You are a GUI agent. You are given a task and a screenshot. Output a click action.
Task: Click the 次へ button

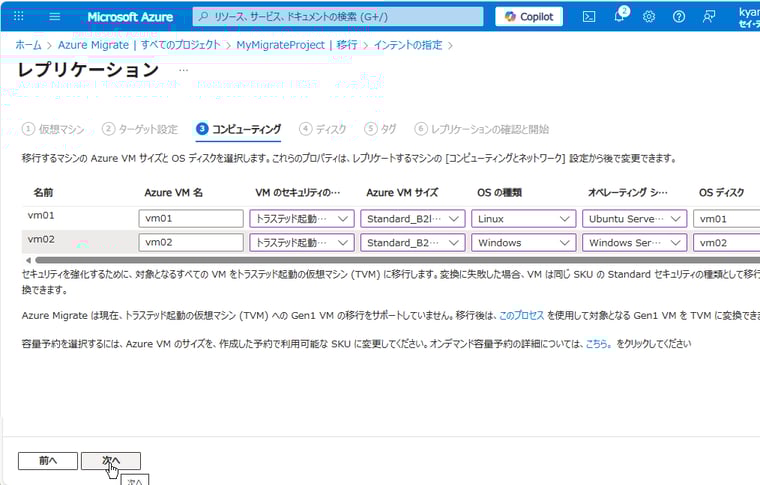tap(111, 461)
